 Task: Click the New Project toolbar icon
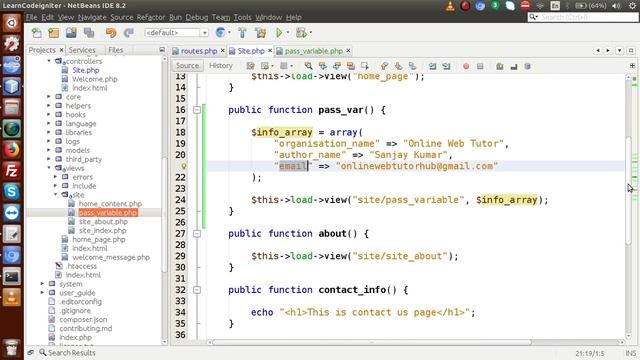tap(53, 33)
